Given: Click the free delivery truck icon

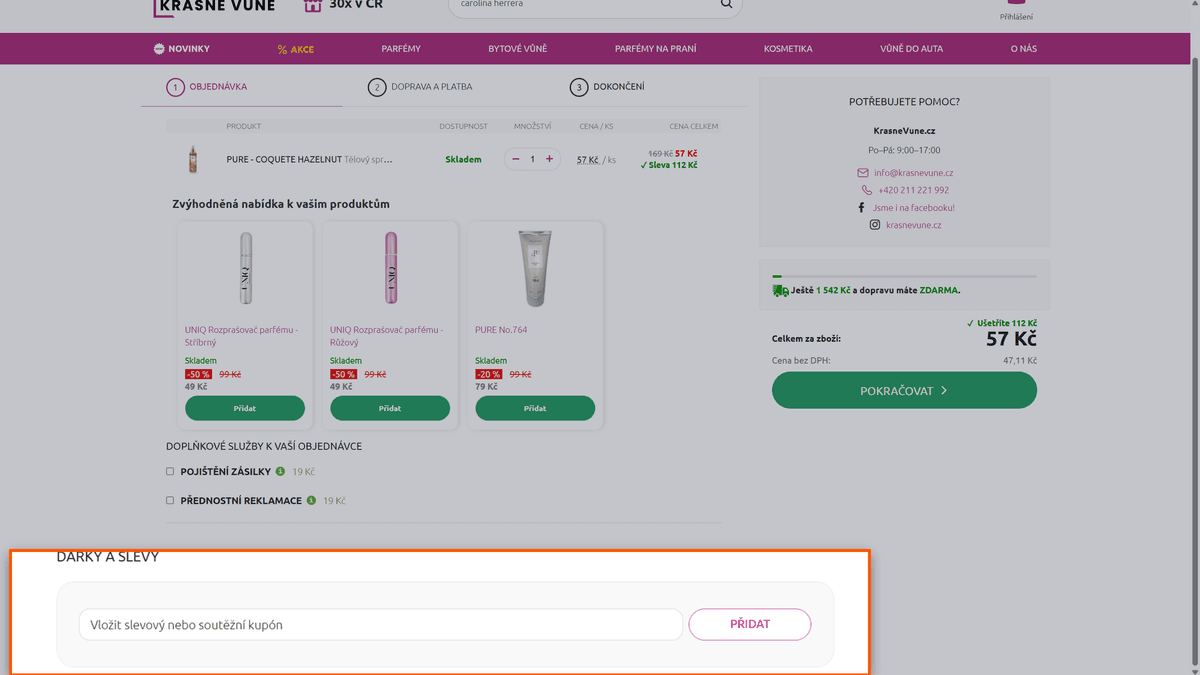Looking at the screenshot, I should (780, 290).
